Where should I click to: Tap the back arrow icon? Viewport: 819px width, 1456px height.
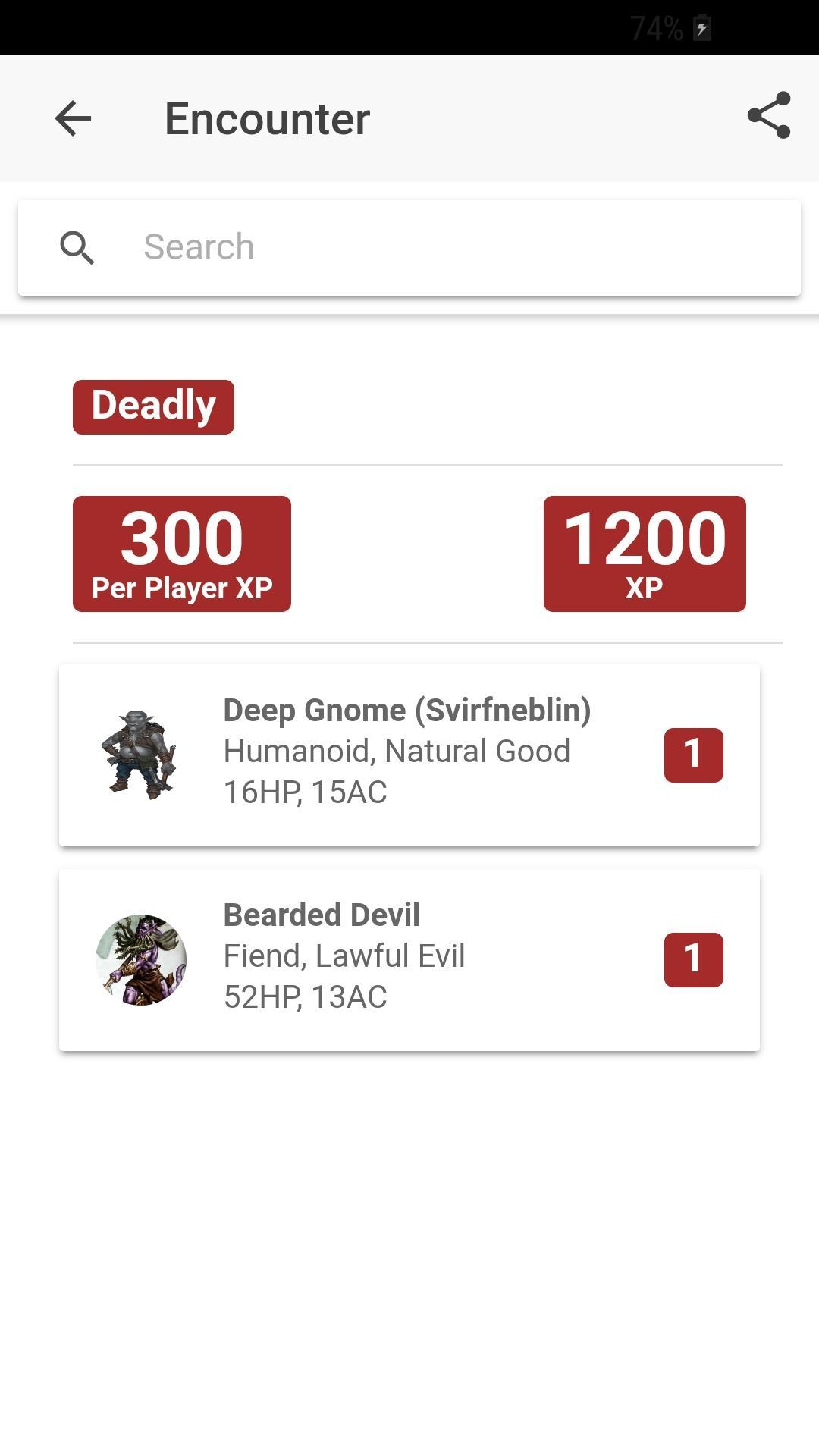73,119
